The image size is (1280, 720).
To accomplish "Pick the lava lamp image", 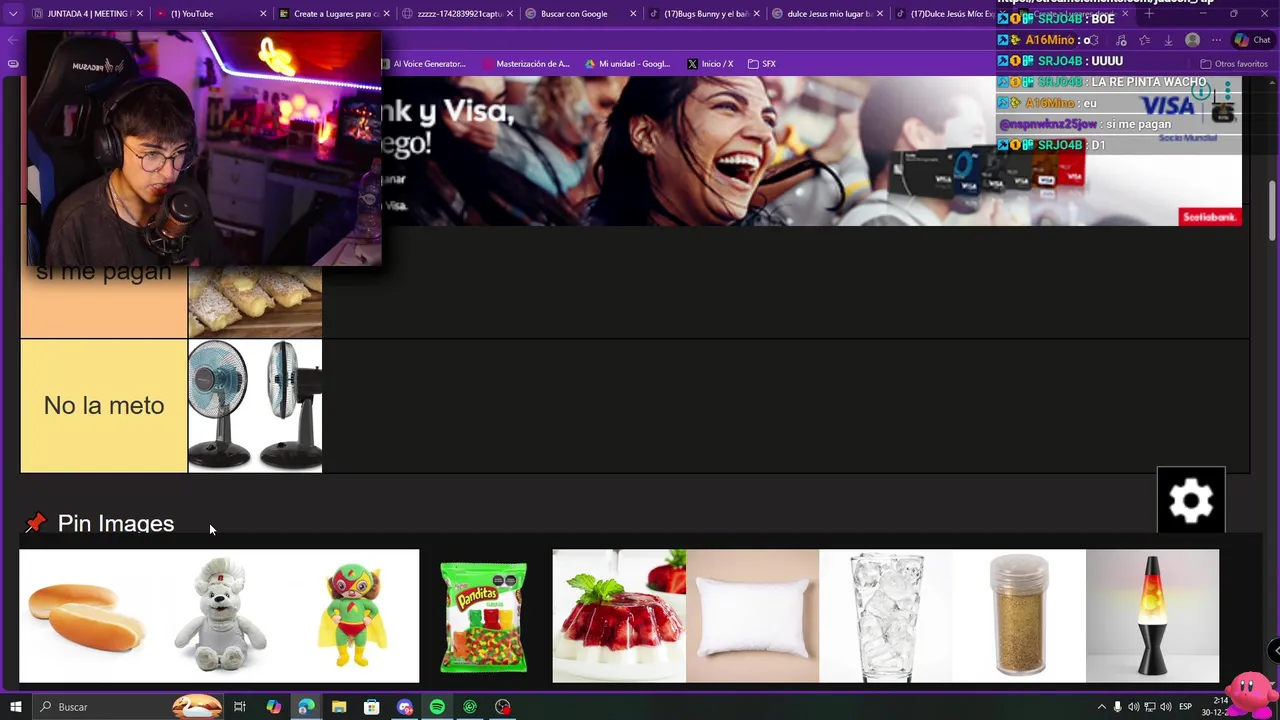I will 1152,616.
